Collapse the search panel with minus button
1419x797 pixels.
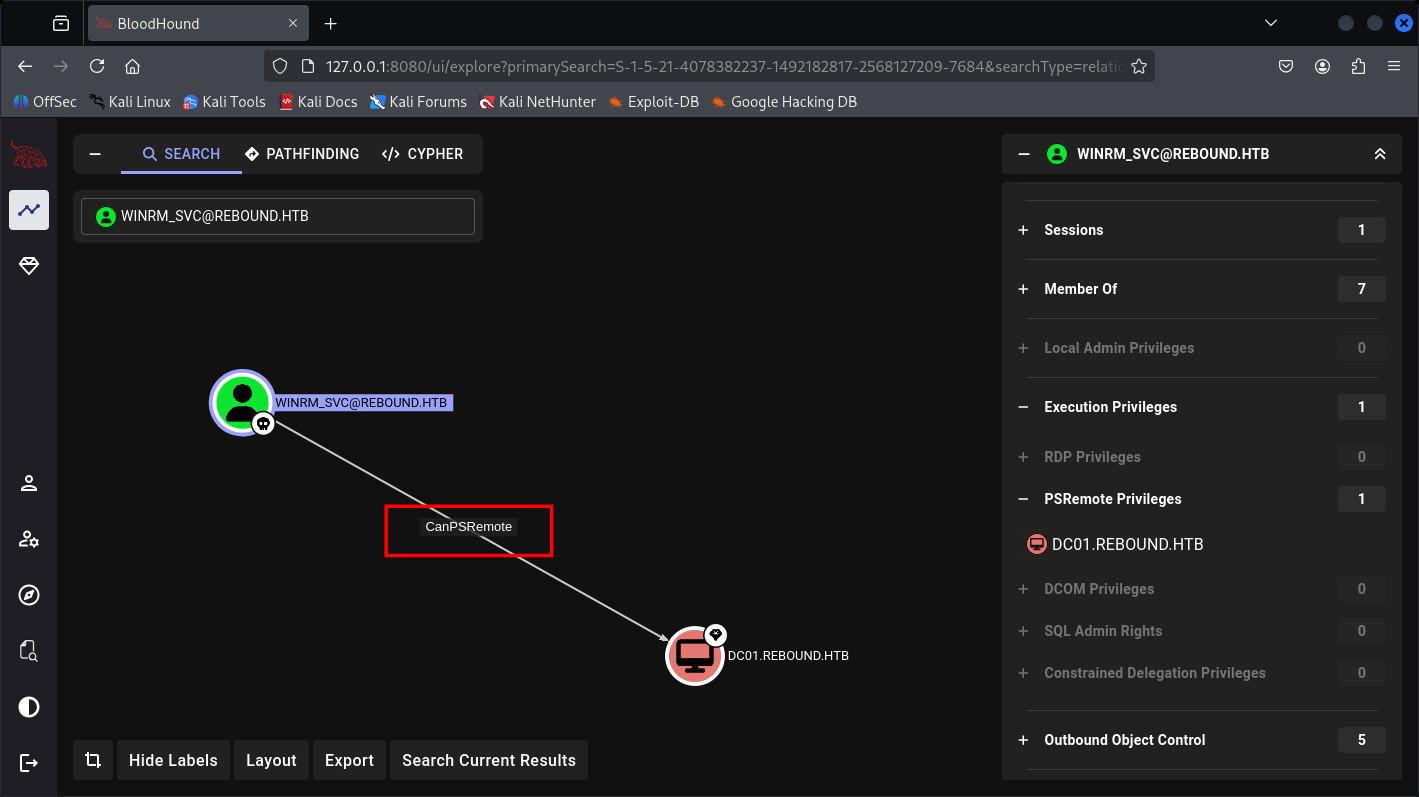[95, 154]
